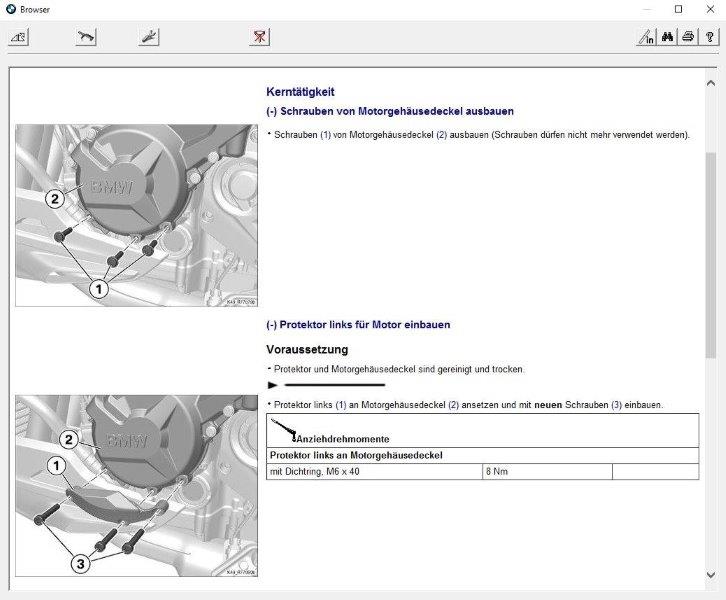Click the scrollbar up arrow
The image size is (726, 600).
tap(711, 76)
